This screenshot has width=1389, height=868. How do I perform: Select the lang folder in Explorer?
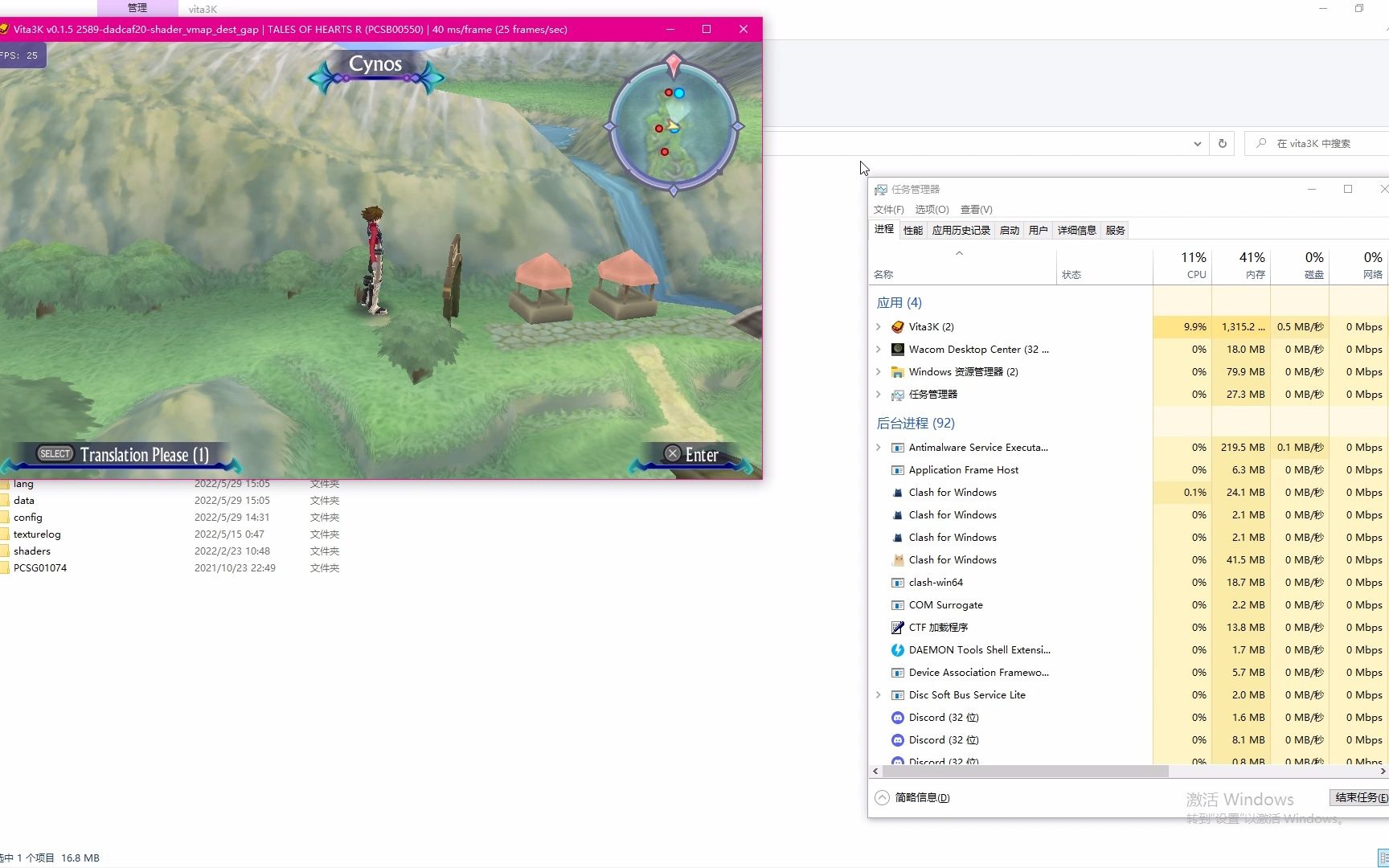coord(23,484)
